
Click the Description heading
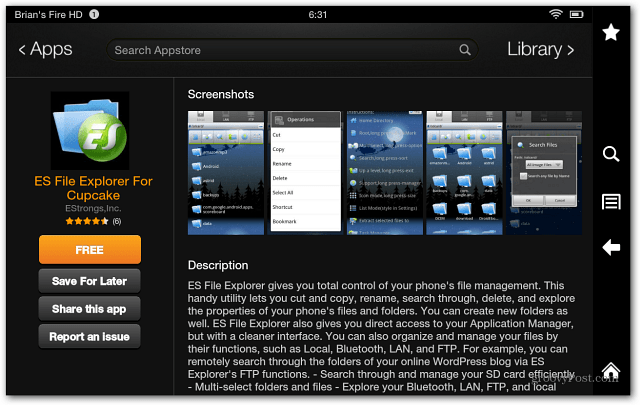point(218,265)
